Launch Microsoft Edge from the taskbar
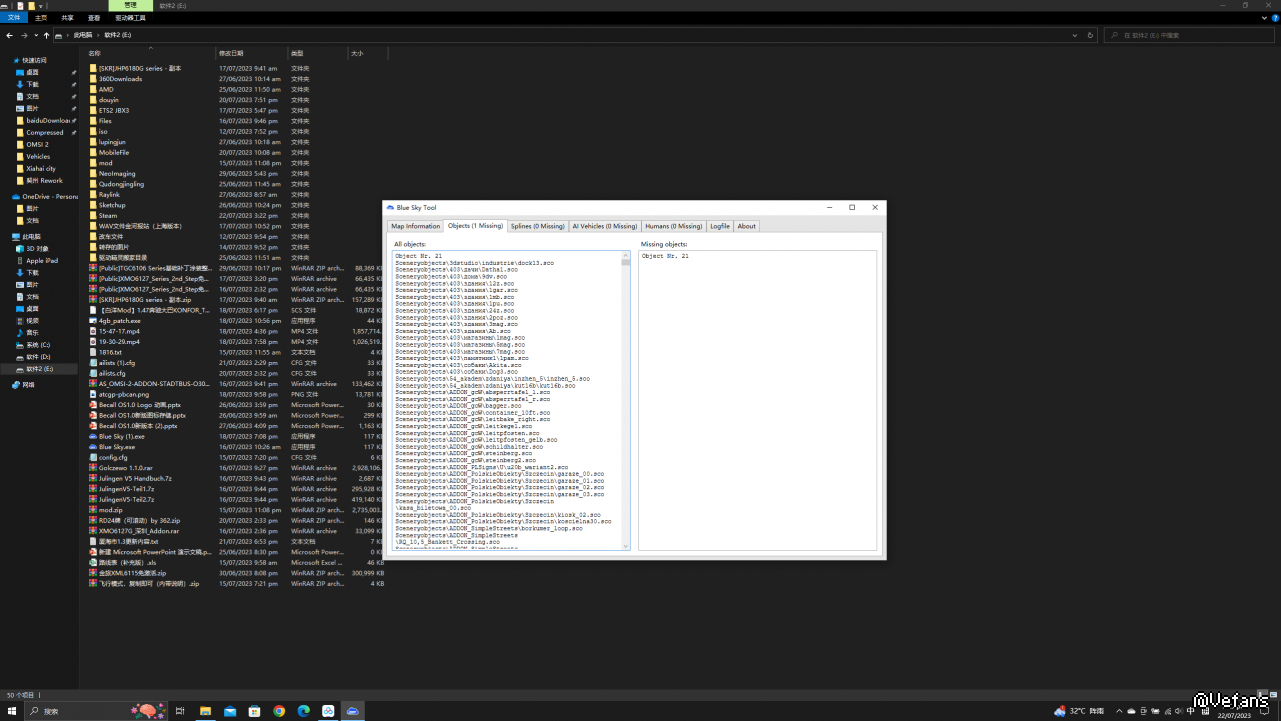This screenshot has height=721, width=1281. click(303, 711)
